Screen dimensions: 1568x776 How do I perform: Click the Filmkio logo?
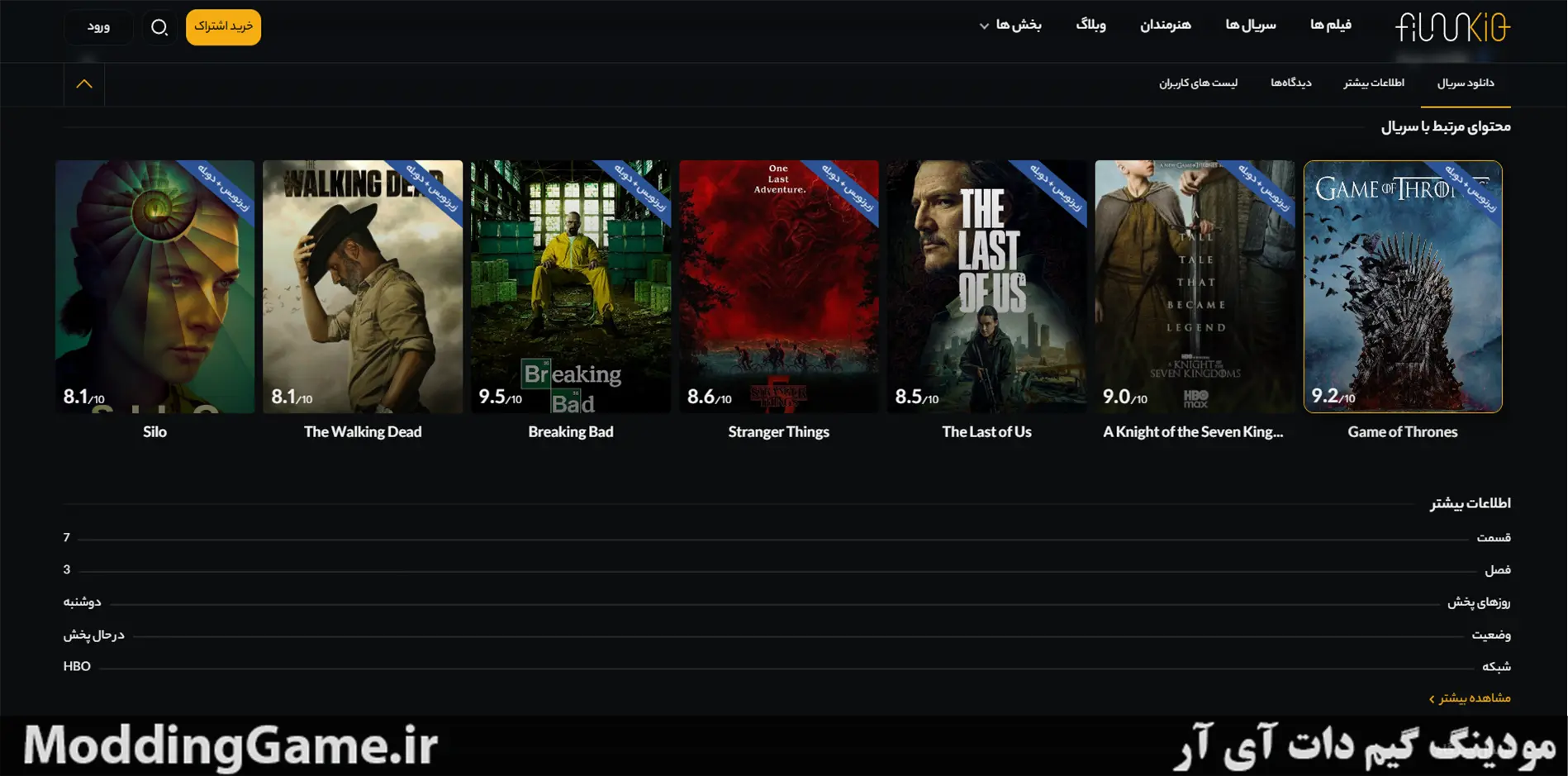1453,27
